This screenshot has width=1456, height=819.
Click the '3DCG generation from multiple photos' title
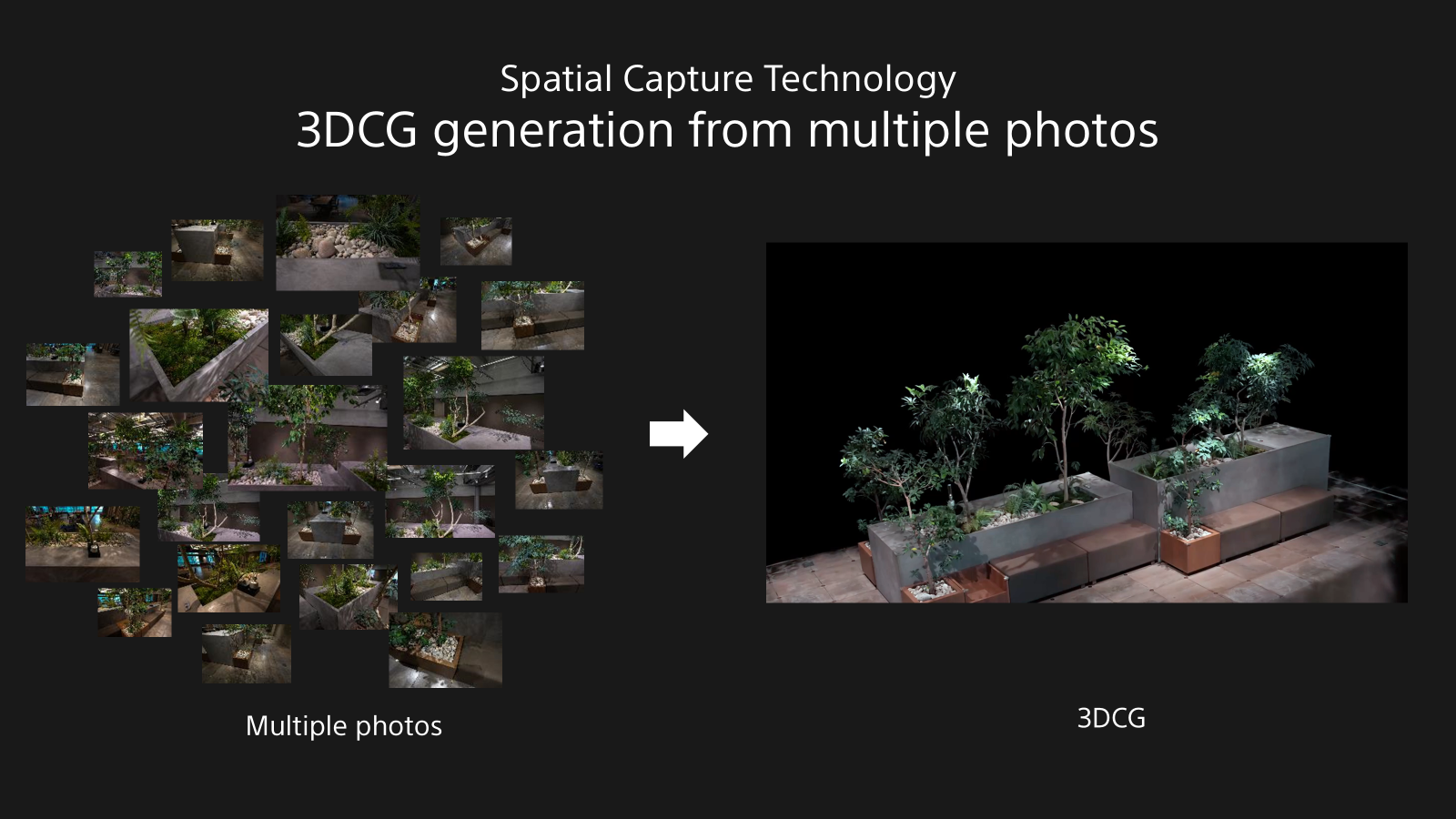(727, 130)
